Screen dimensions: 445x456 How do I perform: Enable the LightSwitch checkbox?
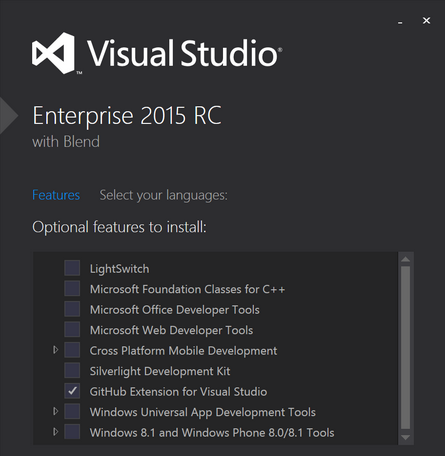72,268
